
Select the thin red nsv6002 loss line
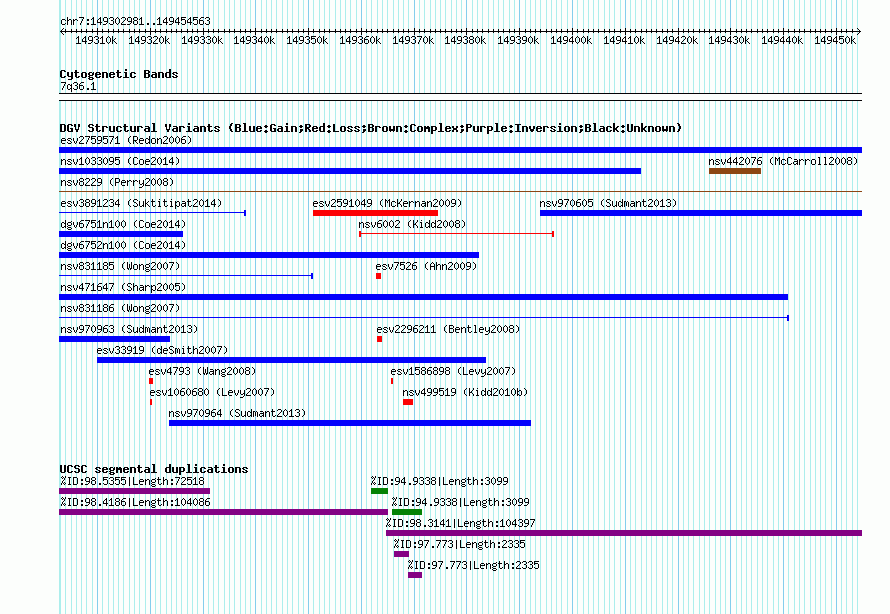click(456, 234)
